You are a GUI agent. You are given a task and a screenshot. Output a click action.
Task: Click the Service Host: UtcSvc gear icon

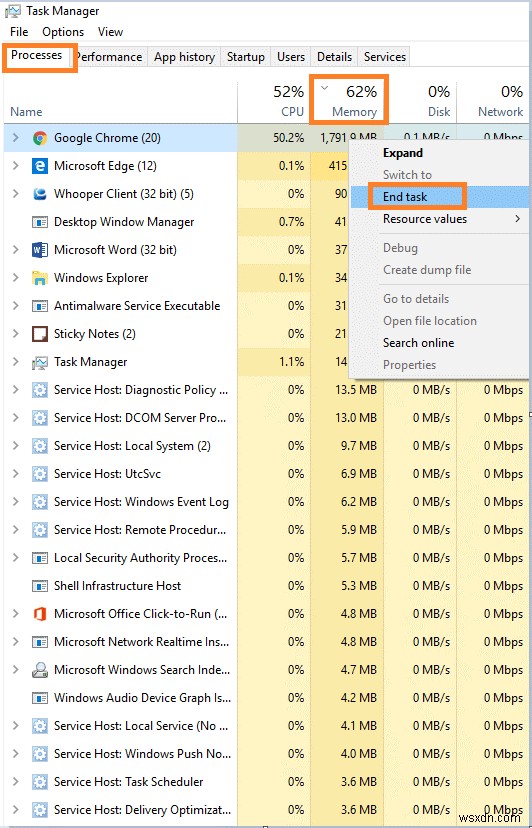[40, 474]
